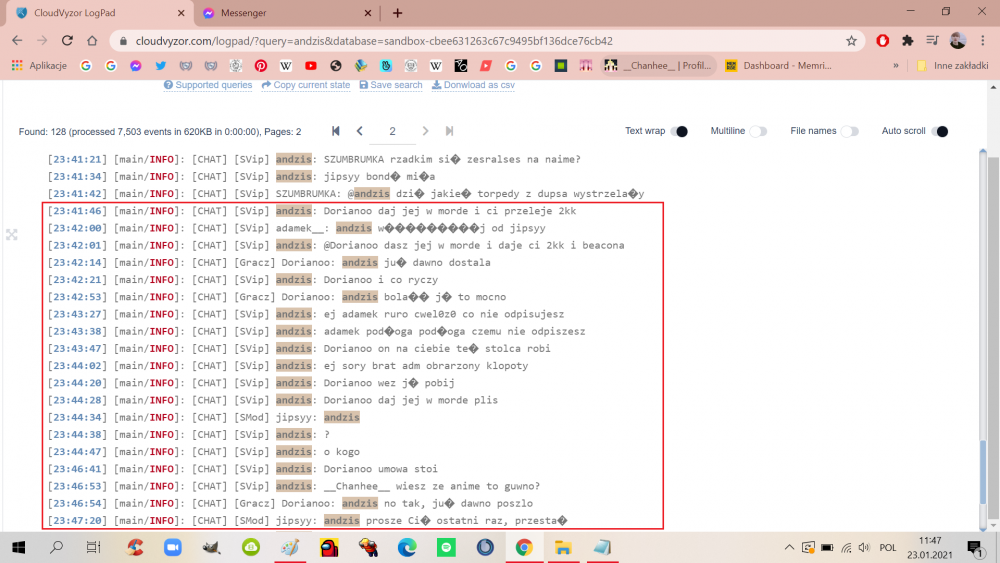The height and width of the screenshot is (563, 1000).
Task: Open media control icon in toolbar
Action: (x=932, y=41)
